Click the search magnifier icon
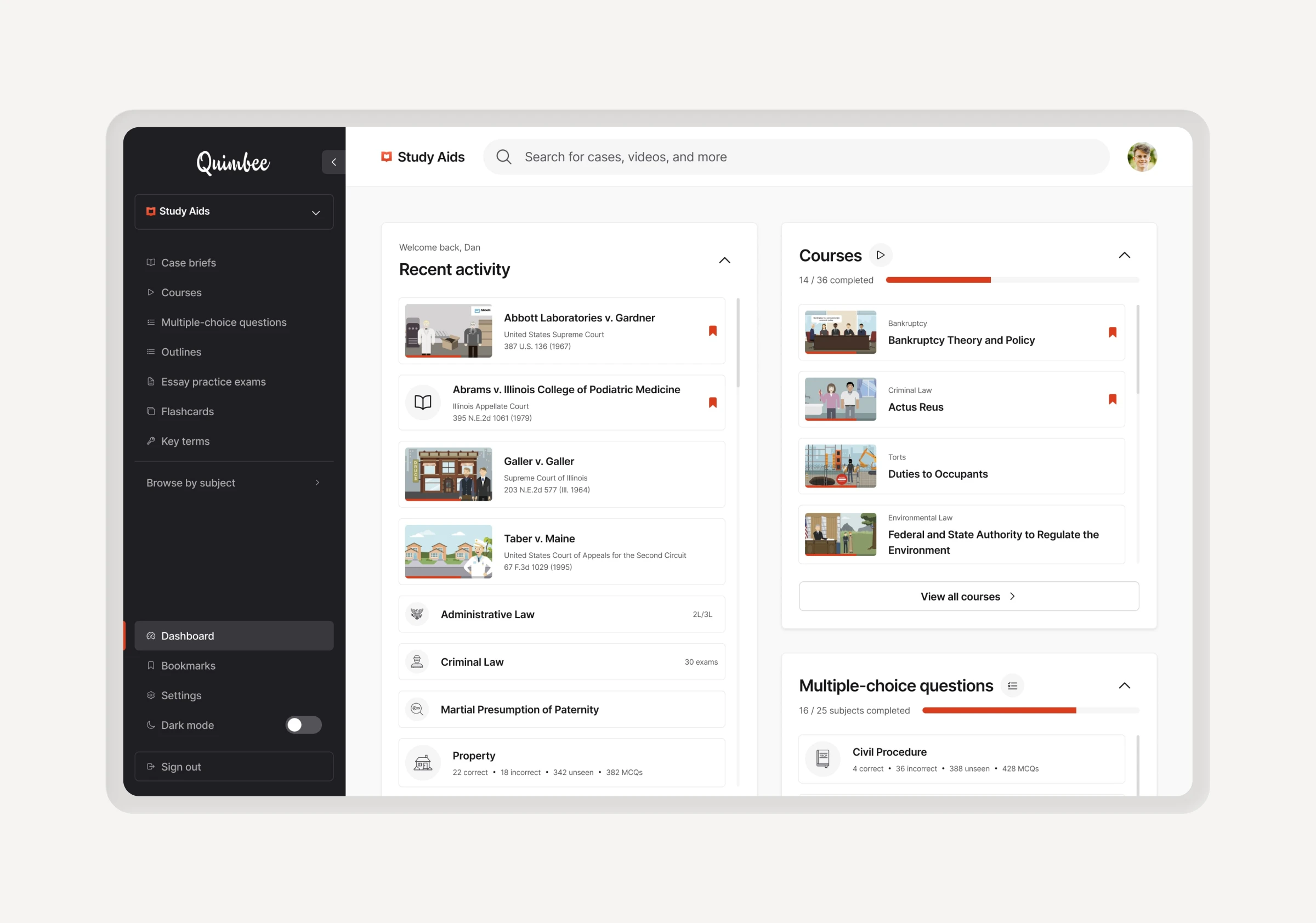 click(503, 156)
